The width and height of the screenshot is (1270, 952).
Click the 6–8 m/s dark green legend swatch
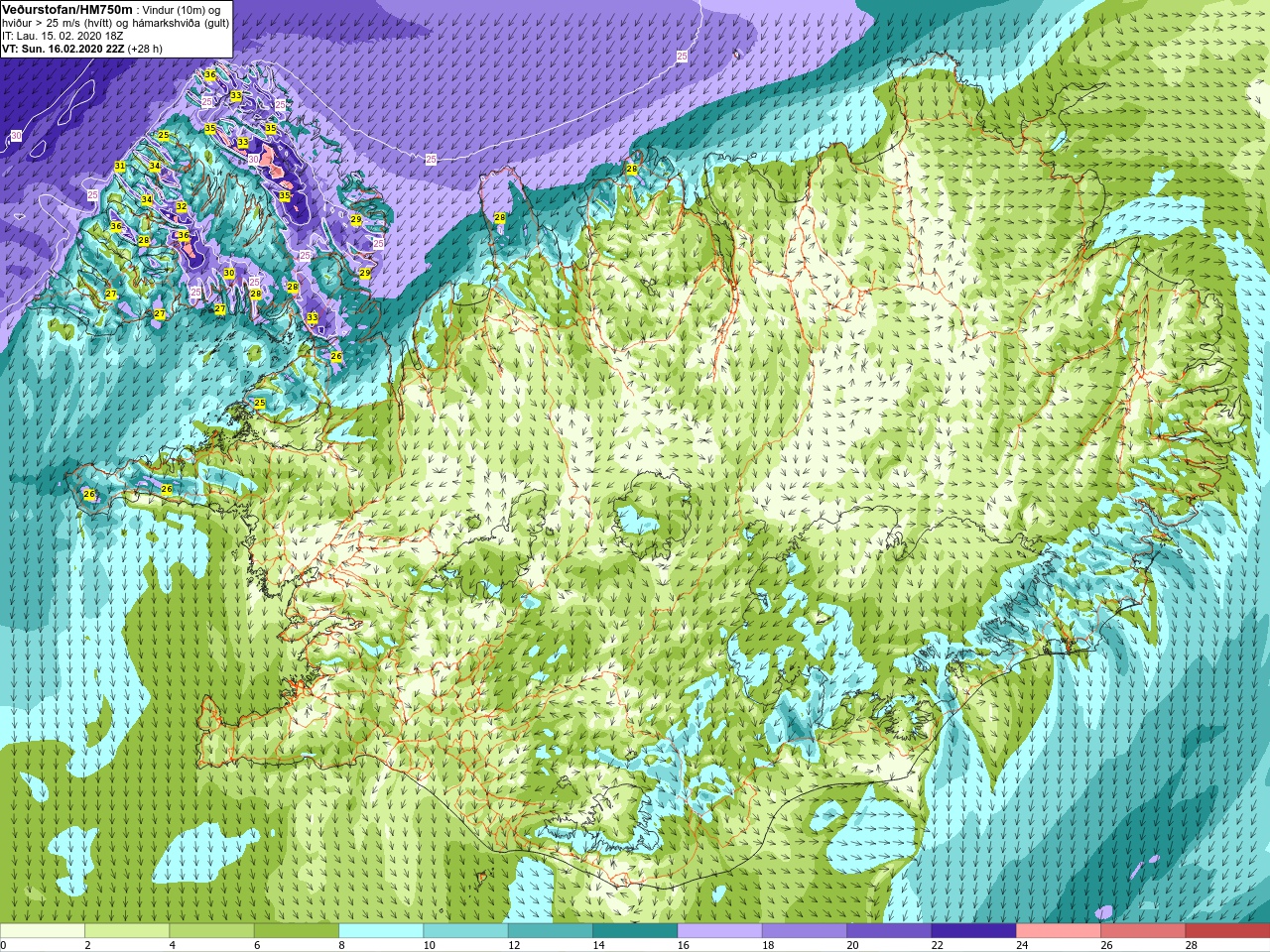coord(297,931)
